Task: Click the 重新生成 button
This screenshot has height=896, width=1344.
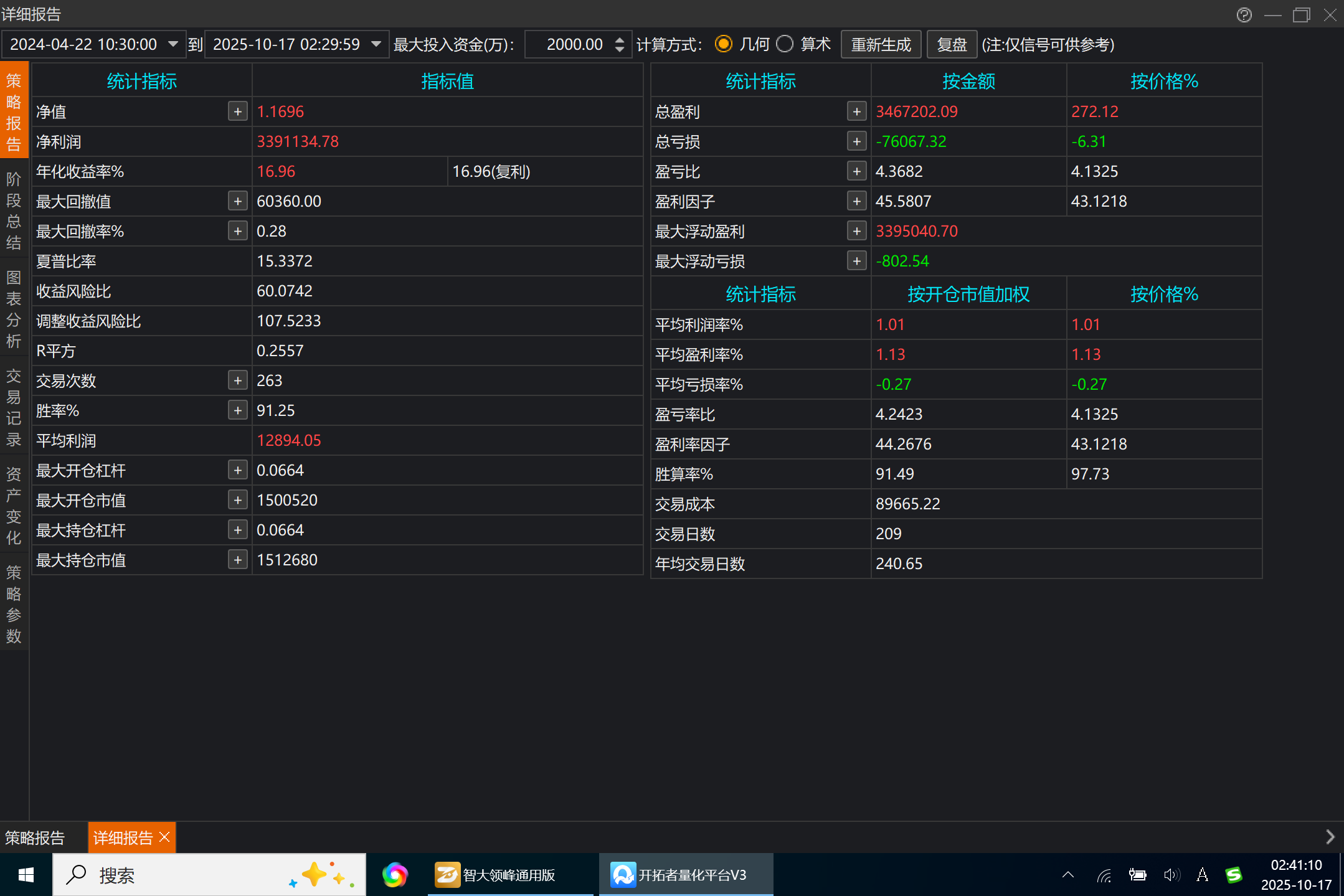Action: (x=881, y=45)
